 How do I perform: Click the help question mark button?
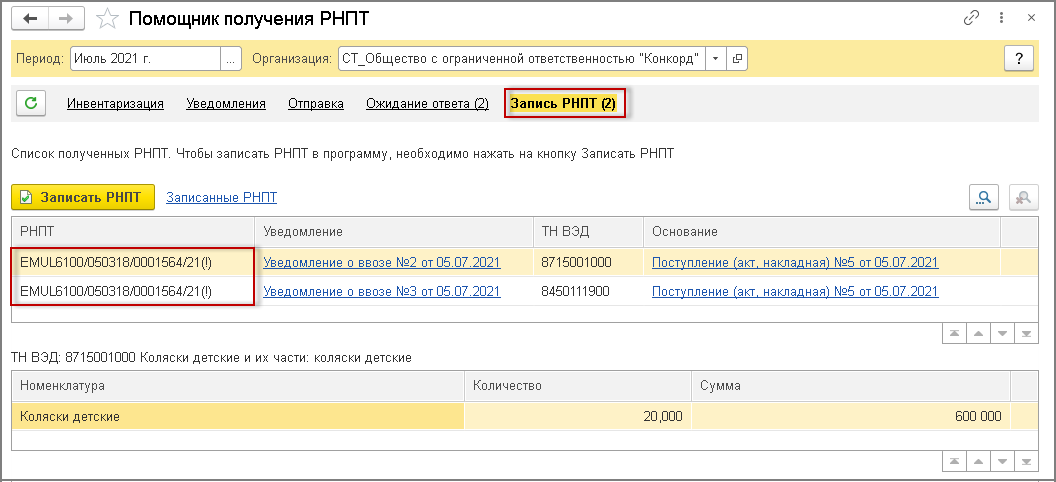pos(1018,59)
